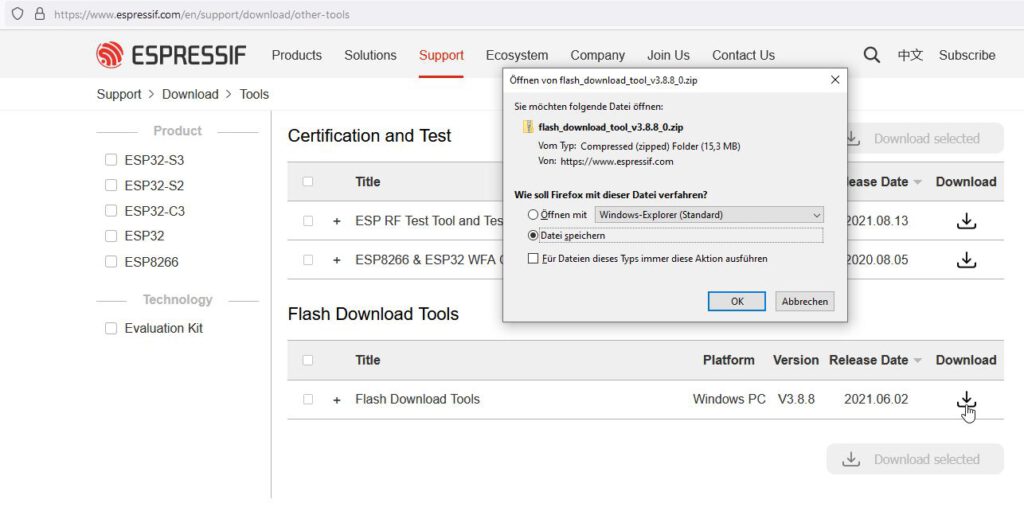Click 'ESP RF Test Tool' row title
The width and height of the screenshot is (1024, 515).
[429, 221]
